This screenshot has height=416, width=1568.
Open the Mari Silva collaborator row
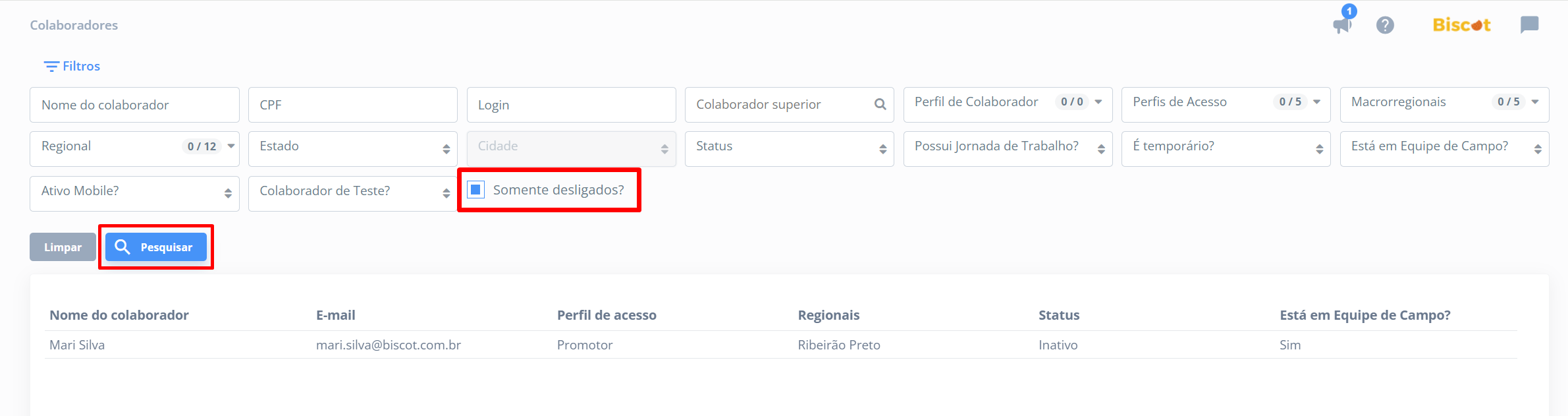click(77, 345)
